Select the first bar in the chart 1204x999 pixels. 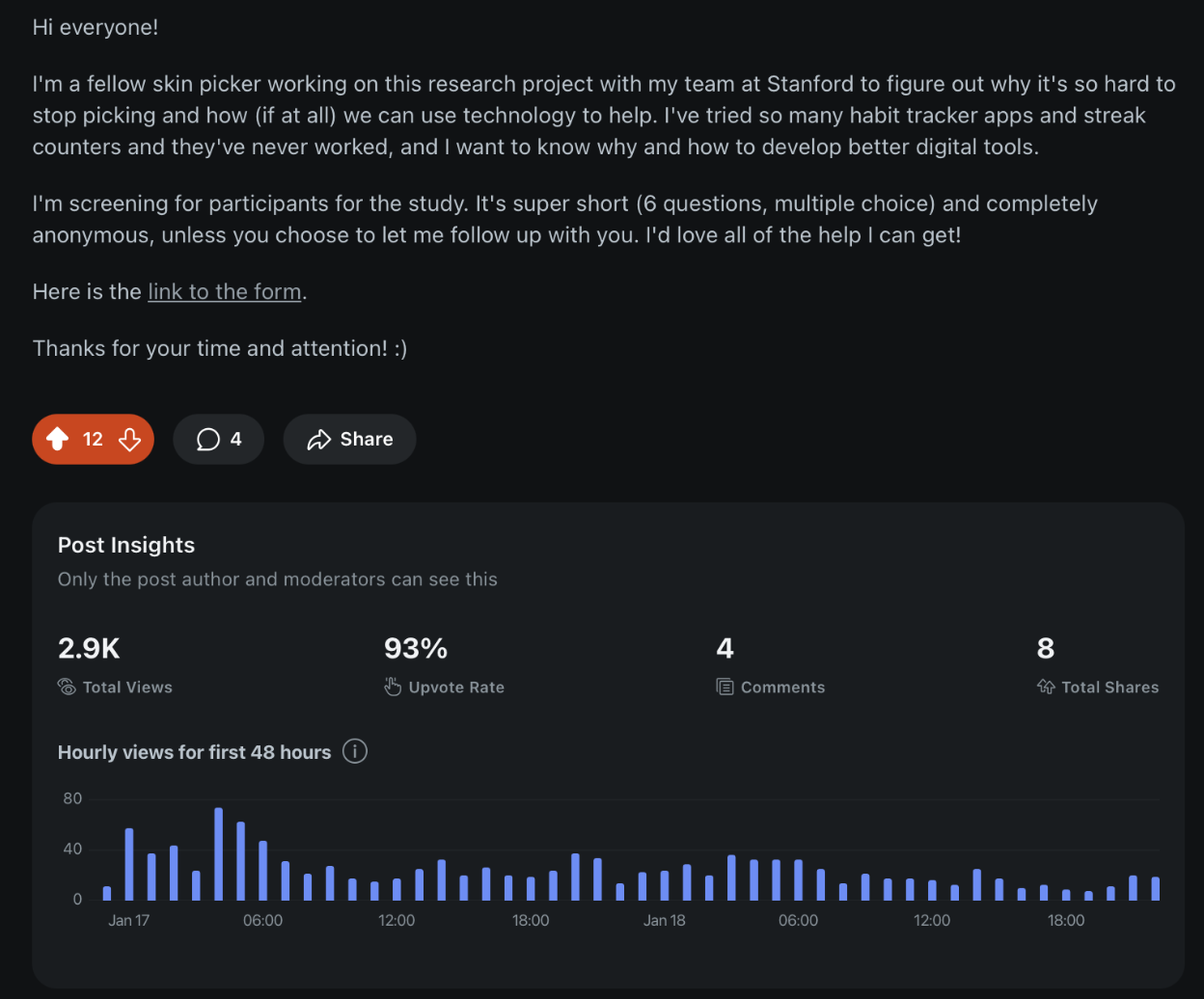(107, 893)
